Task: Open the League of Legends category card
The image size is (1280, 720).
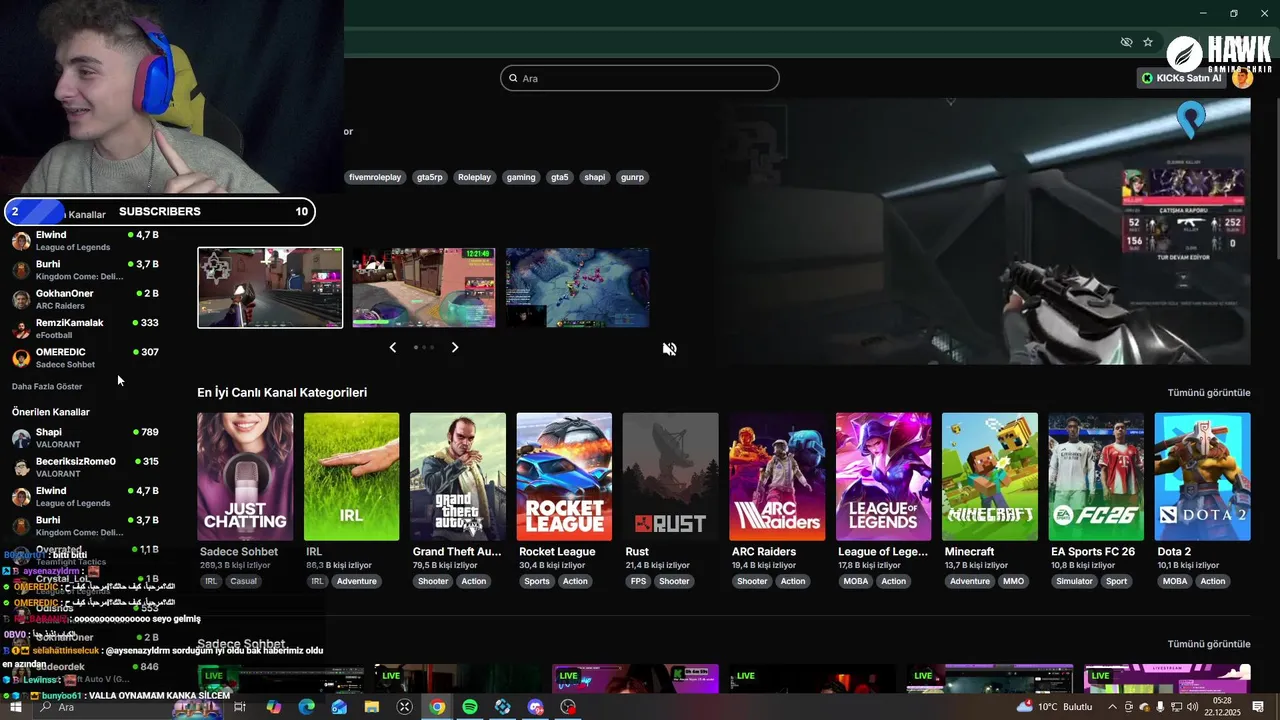Action: coord(884,477)
